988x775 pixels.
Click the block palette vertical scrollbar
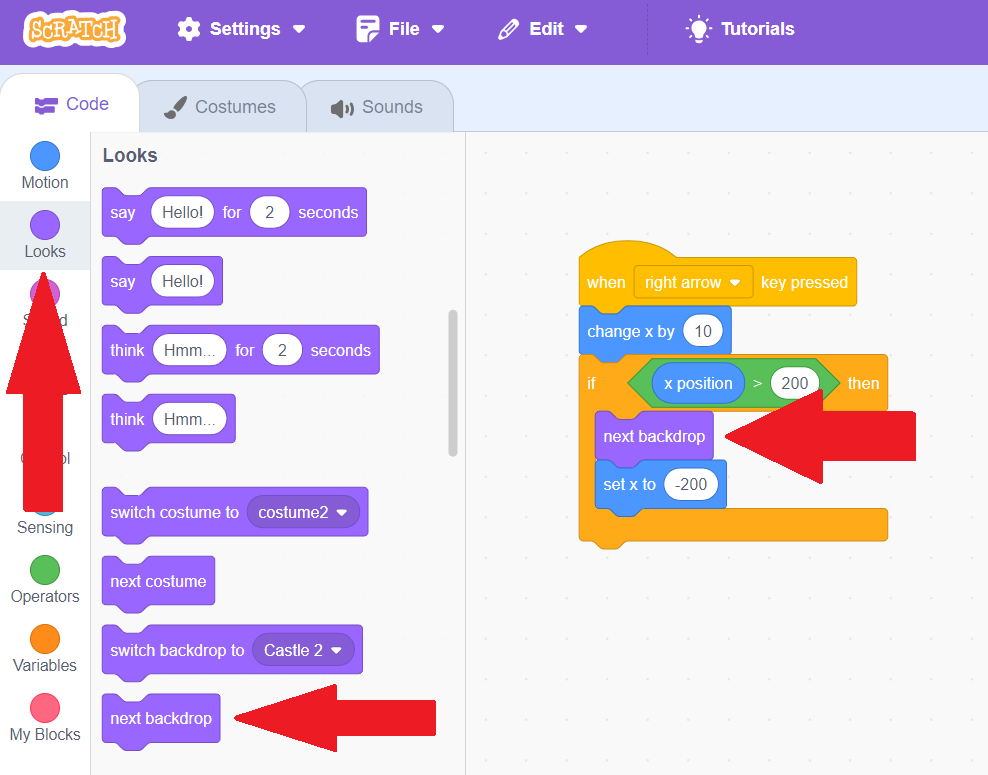click(452, 383)
